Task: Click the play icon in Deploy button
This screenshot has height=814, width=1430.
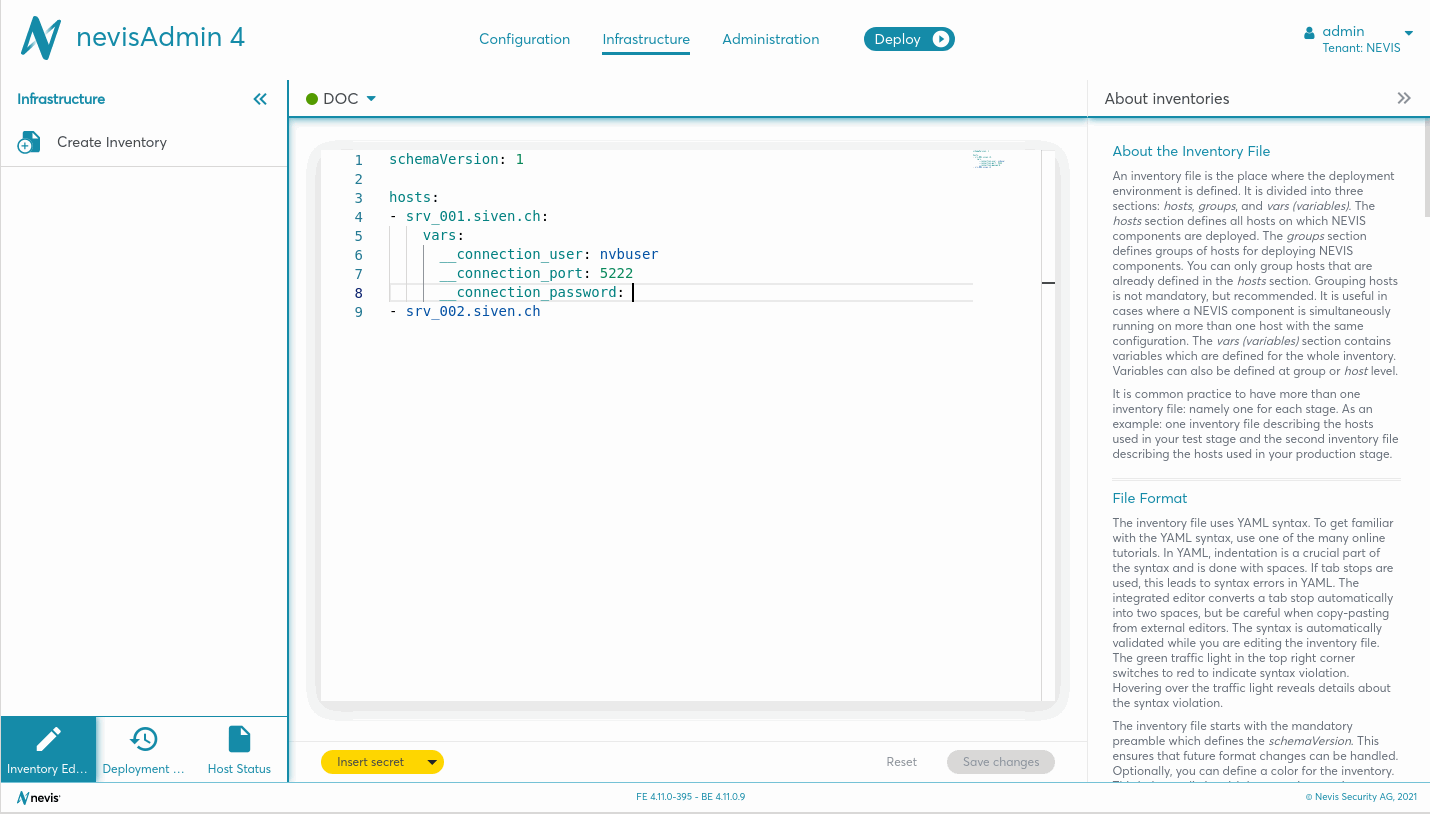Action: click(x=941, y=39)
